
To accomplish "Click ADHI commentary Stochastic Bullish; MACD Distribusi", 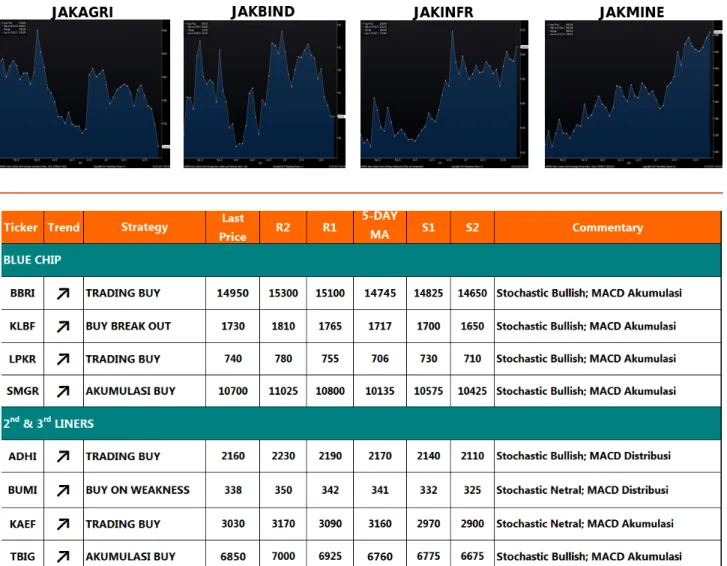I will point(583,456).
